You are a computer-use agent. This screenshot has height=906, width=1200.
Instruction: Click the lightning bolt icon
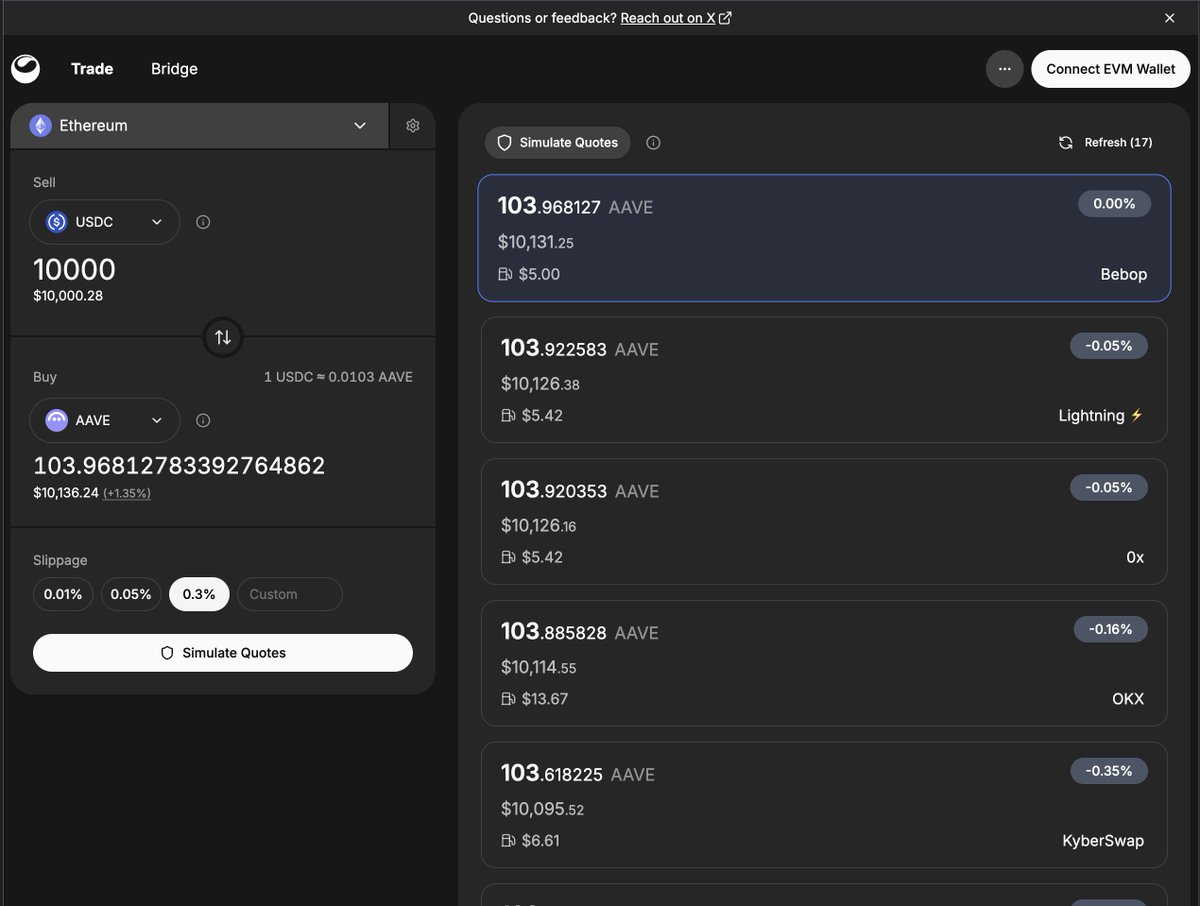click(x=1136, y=415)
